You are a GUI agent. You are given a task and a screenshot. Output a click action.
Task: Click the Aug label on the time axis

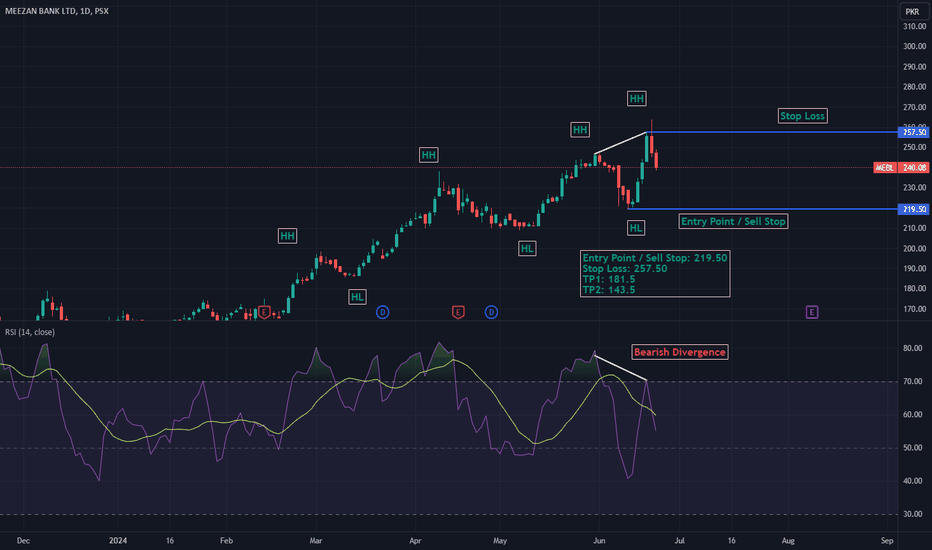click(788, 540)
